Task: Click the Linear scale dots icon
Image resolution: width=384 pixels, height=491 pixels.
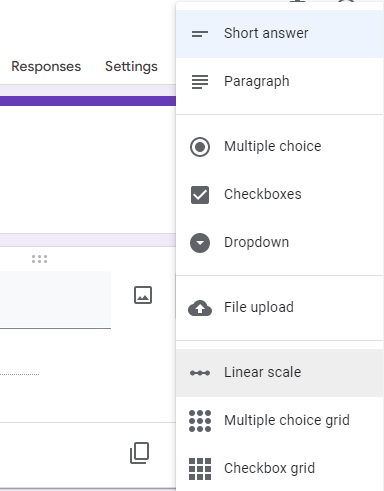Action: tap(200, 373)
